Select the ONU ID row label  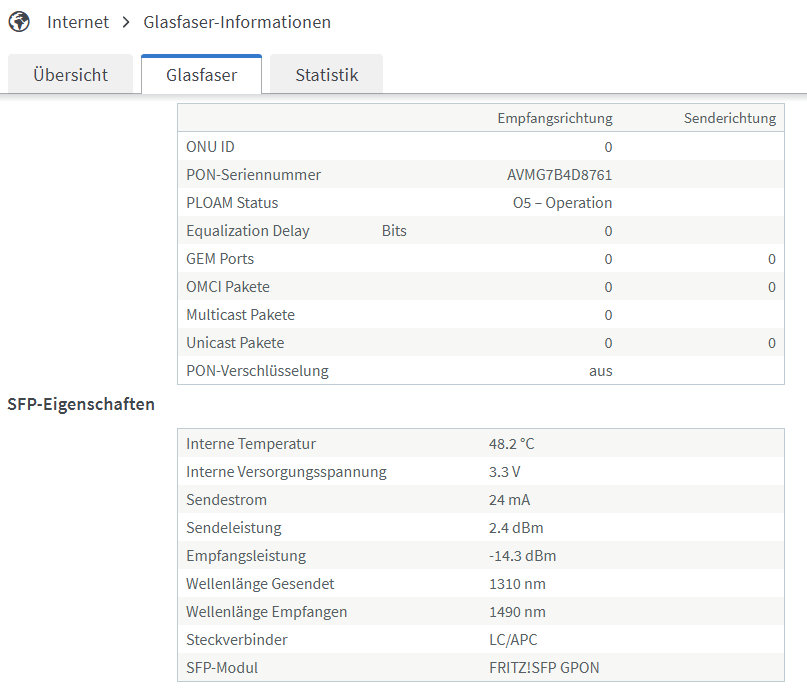tap(210, 147)
